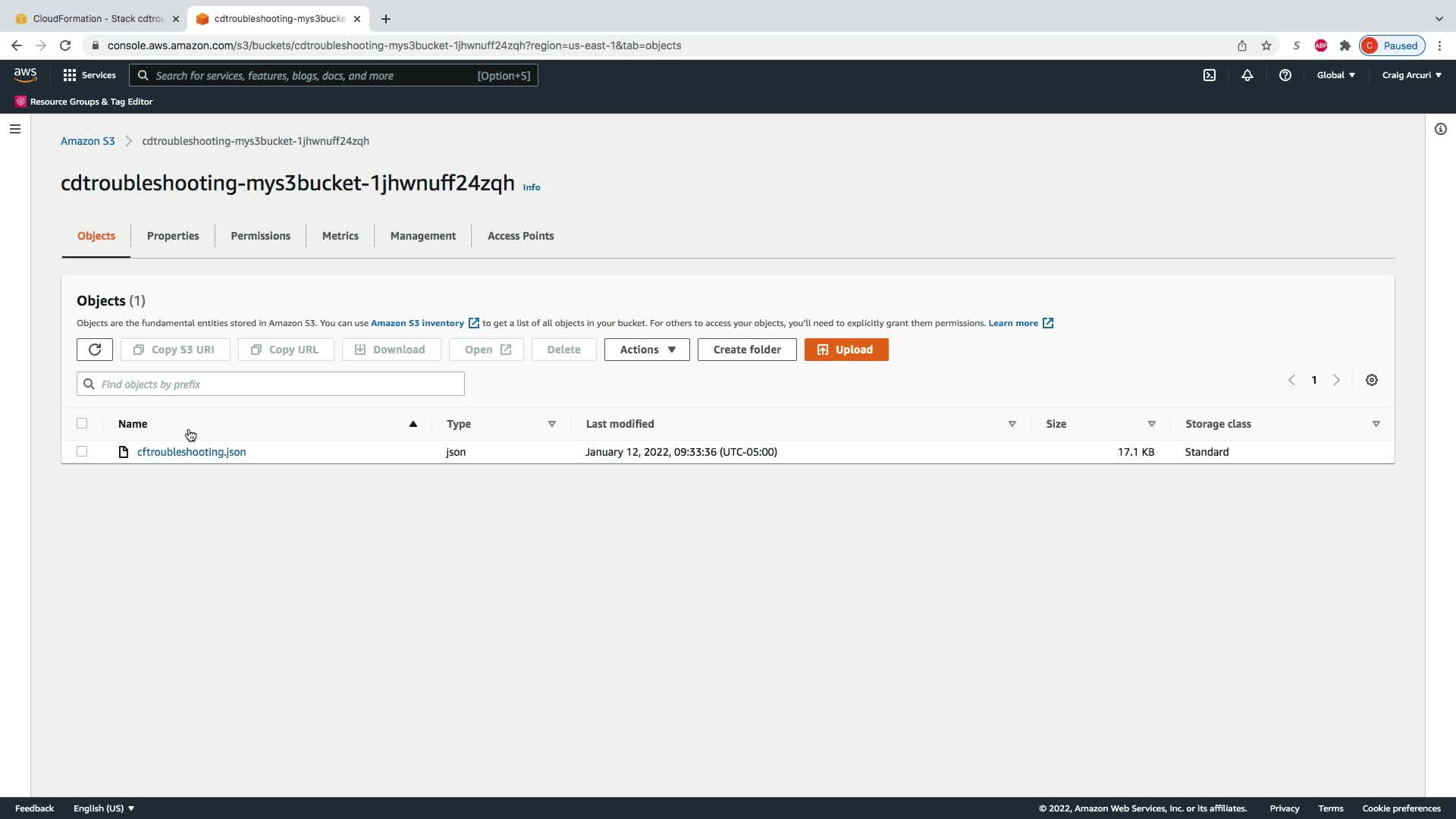Open the info panel icon at right
The image size is (1456, 819).
tap(1440, 129)
